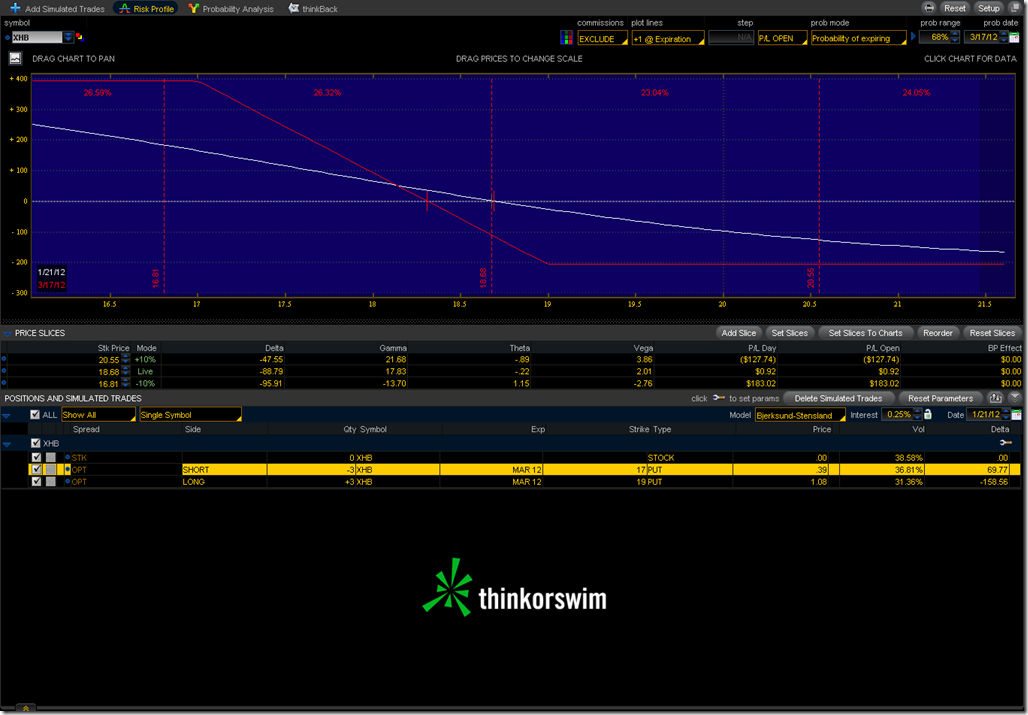Open the Bjerksund-Stensland model dropdown

[x=800, y=415]
